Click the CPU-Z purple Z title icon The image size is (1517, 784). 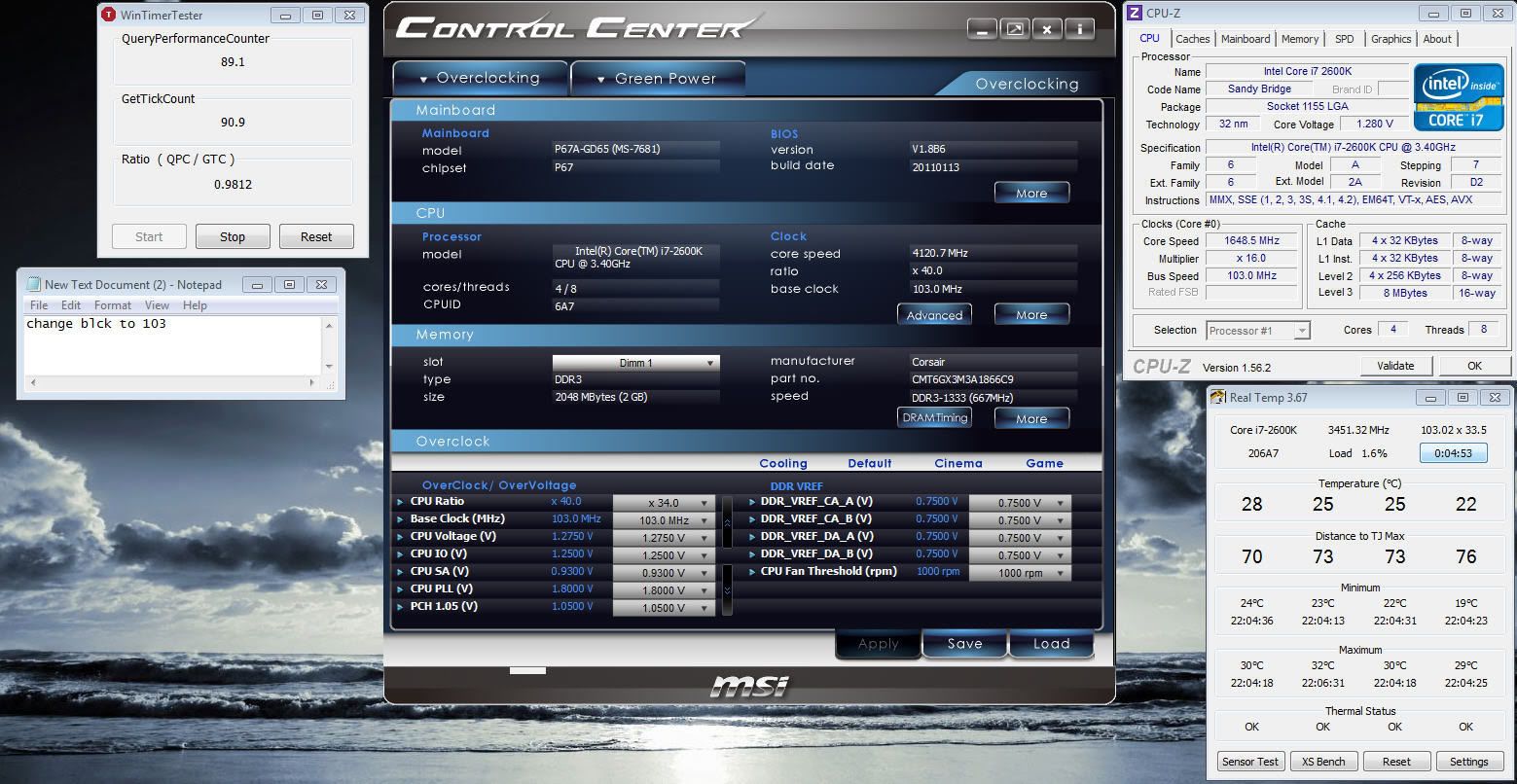[1135, 13]
